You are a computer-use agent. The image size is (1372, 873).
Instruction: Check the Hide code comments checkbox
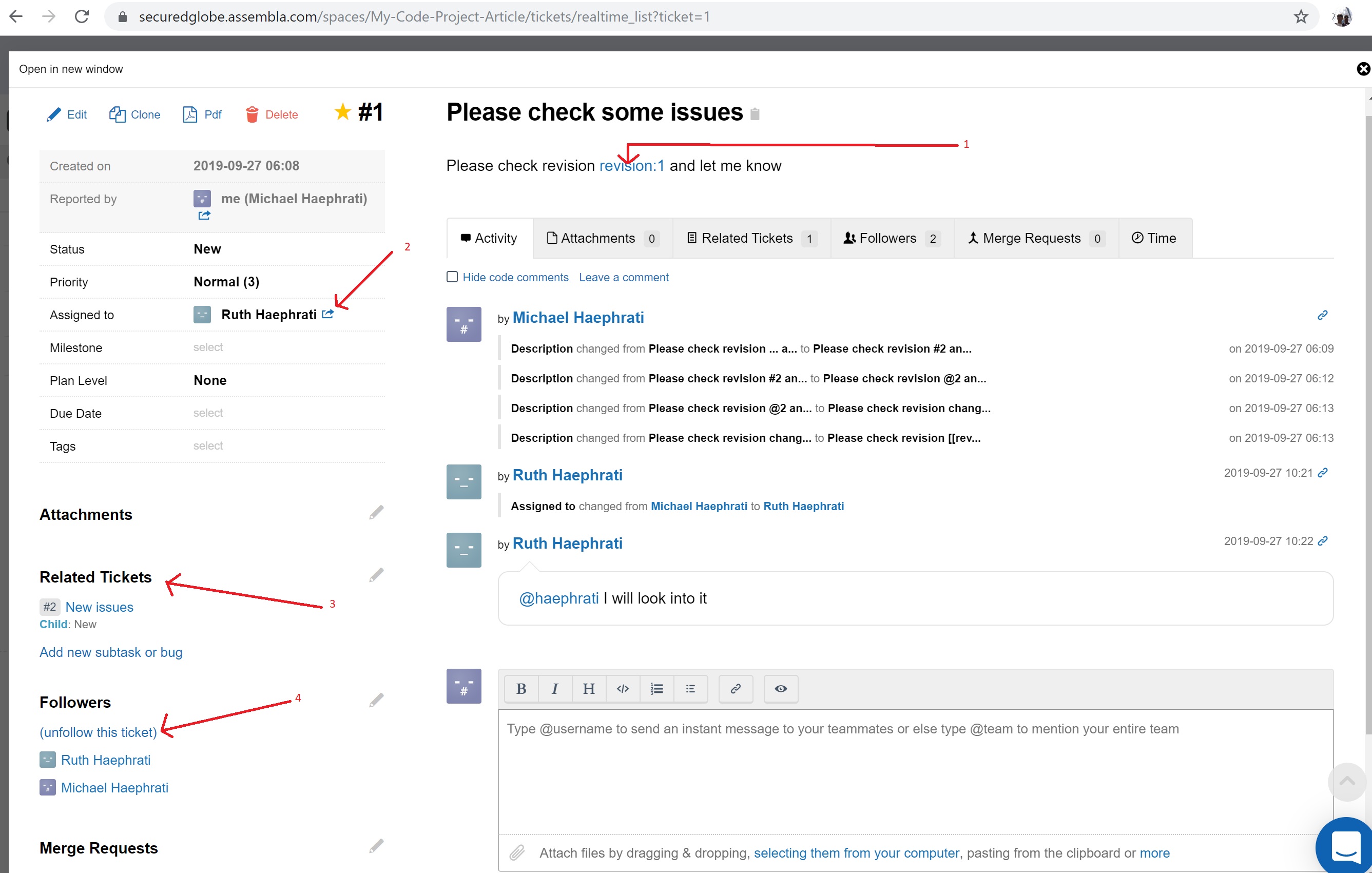pyautogui.click(x=452, y=277)
